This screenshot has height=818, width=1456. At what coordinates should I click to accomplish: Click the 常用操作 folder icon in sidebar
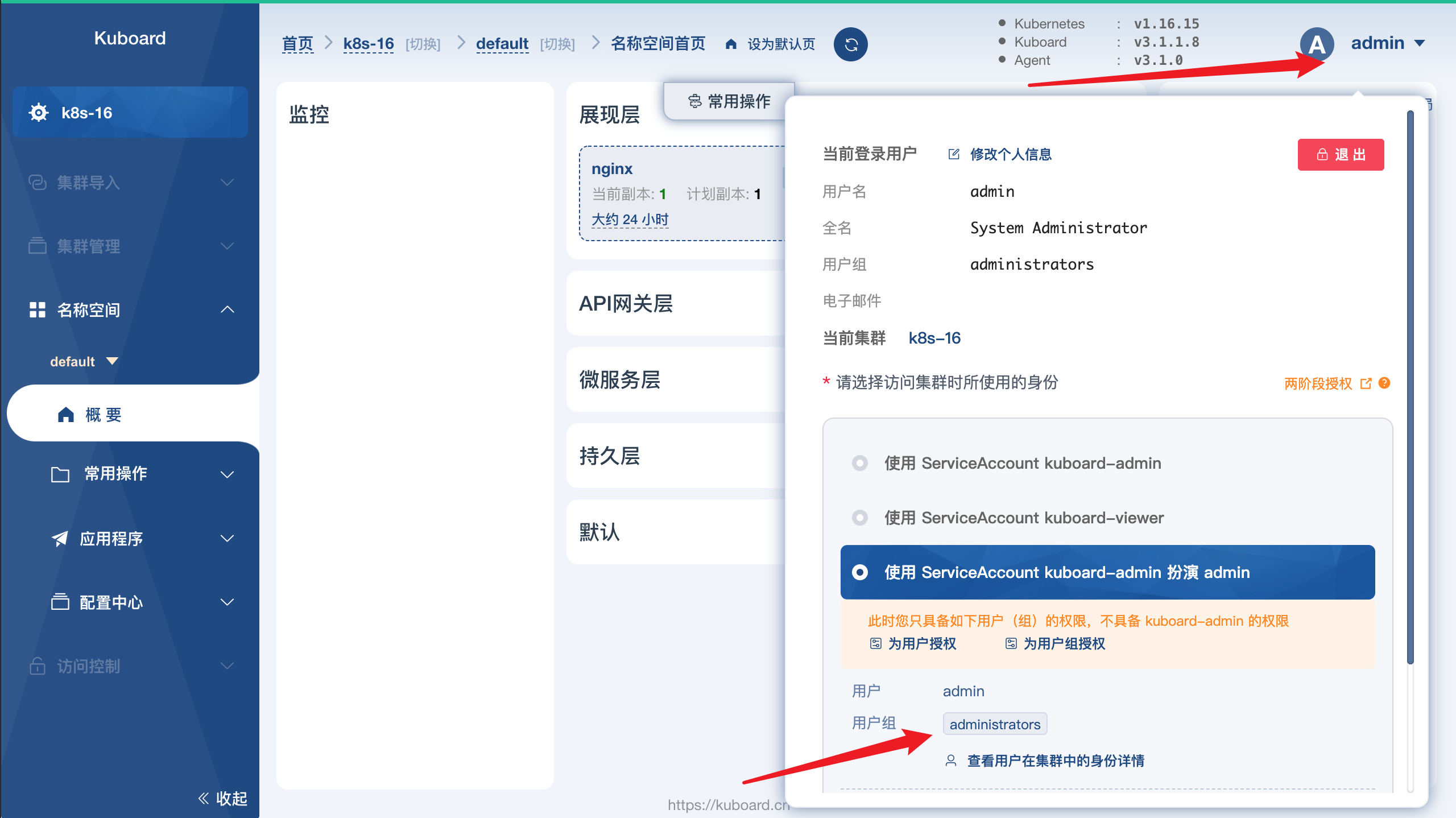pos(60,474)
